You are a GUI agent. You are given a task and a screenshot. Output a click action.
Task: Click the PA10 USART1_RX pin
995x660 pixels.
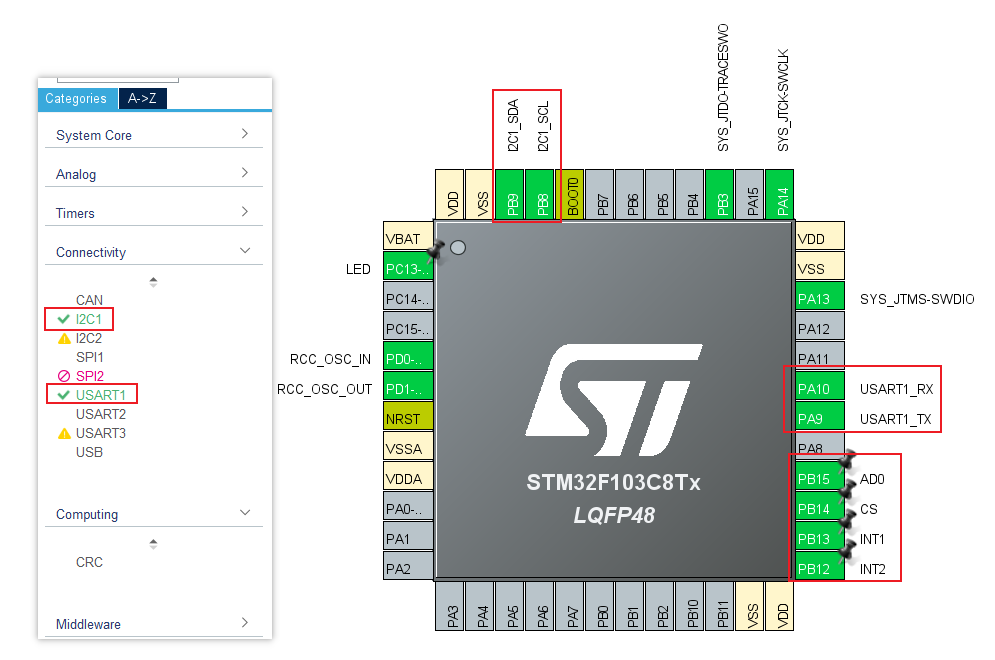click(820, 385)
